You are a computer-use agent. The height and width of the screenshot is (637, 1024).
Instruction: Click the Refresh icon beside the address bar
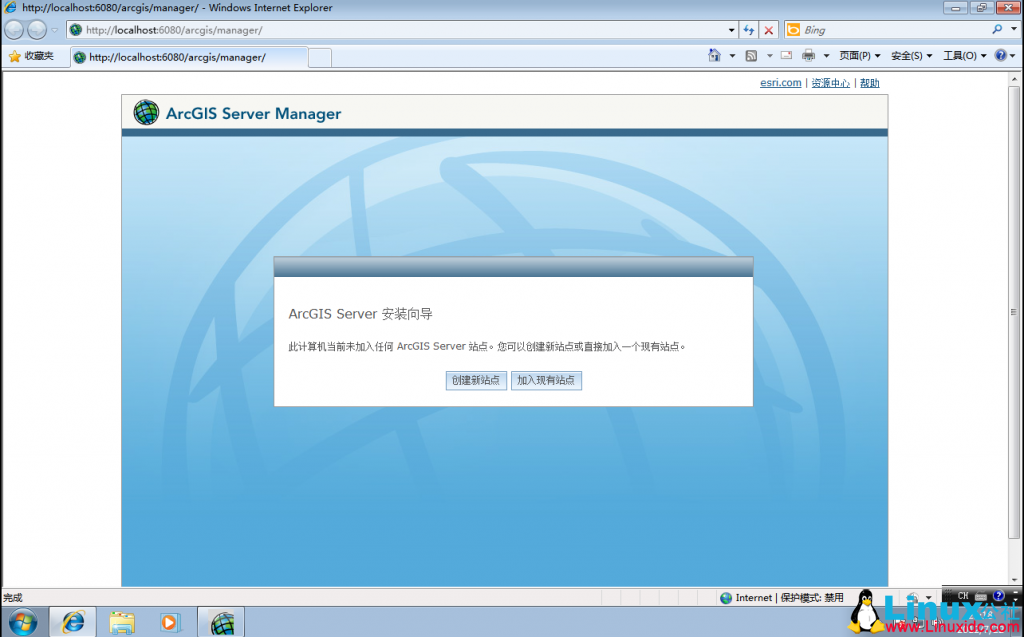coord(749,29)
